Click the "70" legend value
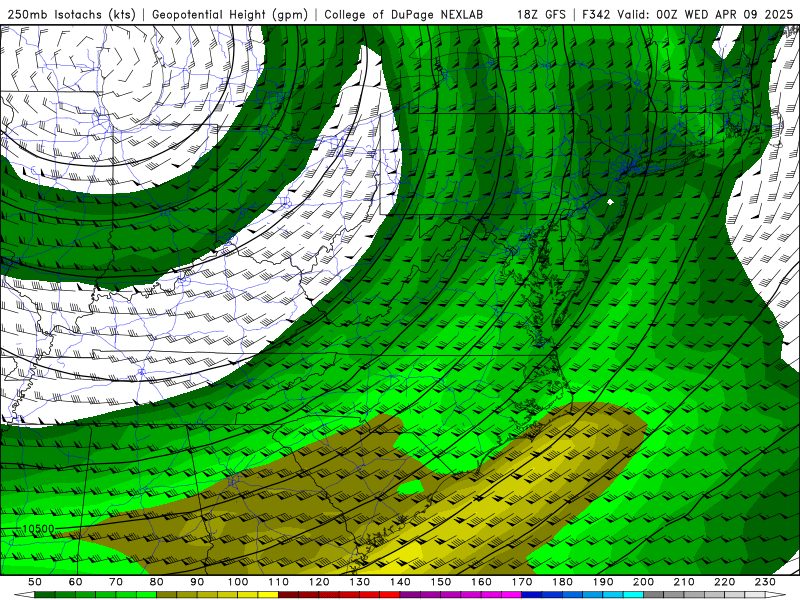Image resolution: width=800 pixels, height=600 pixels. (116, 582)
